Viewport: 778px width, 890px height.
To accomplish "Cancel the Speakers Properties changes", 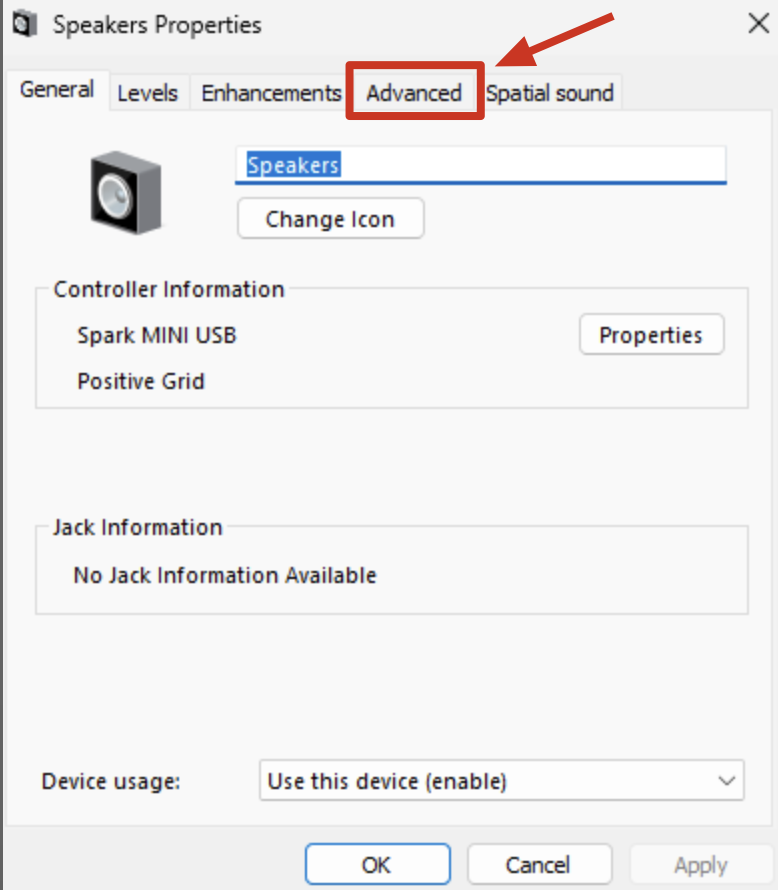I will click(x=539, y=864).
